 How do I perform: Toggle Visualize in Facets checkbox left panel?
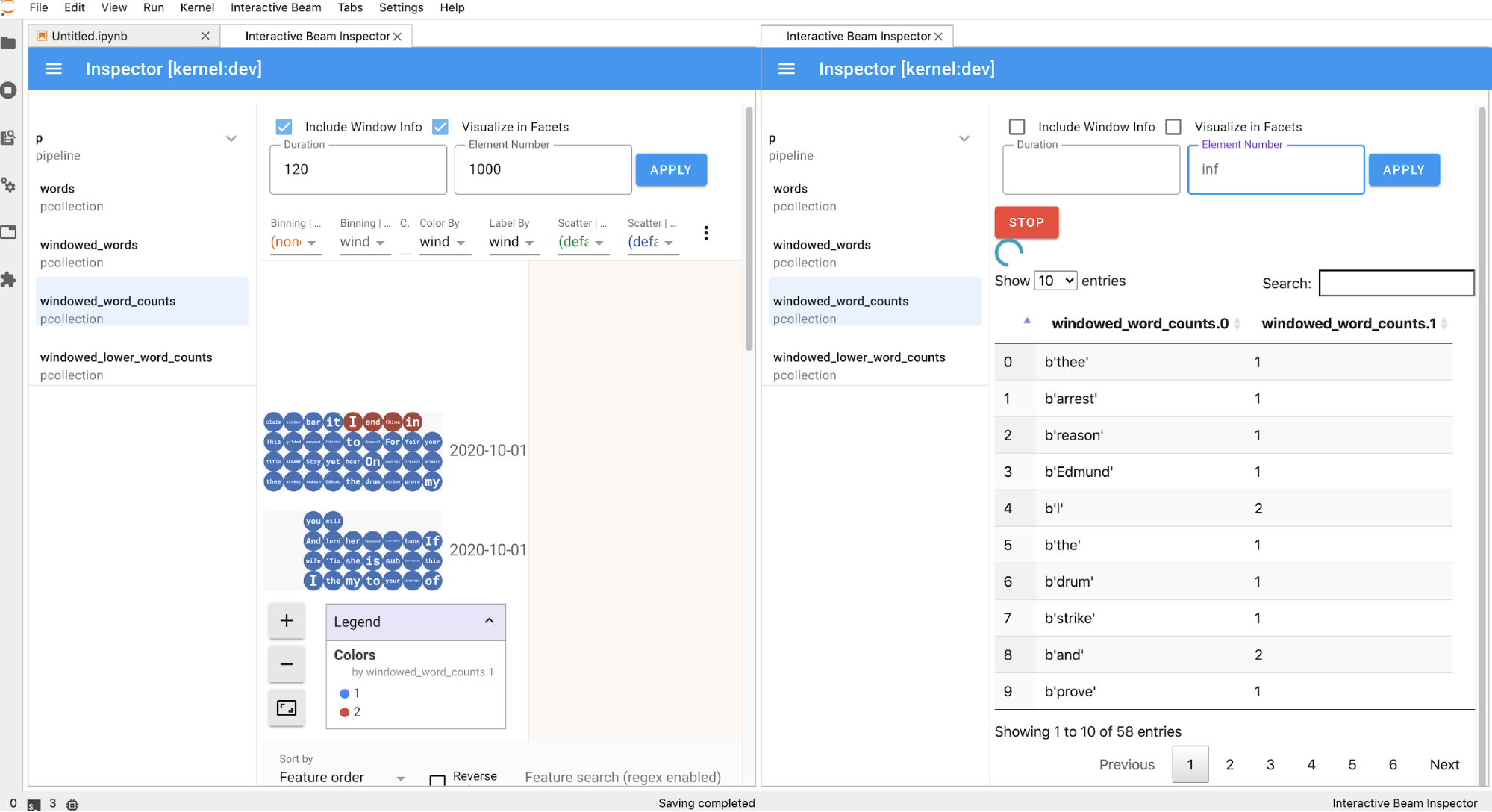coord(440,126)
